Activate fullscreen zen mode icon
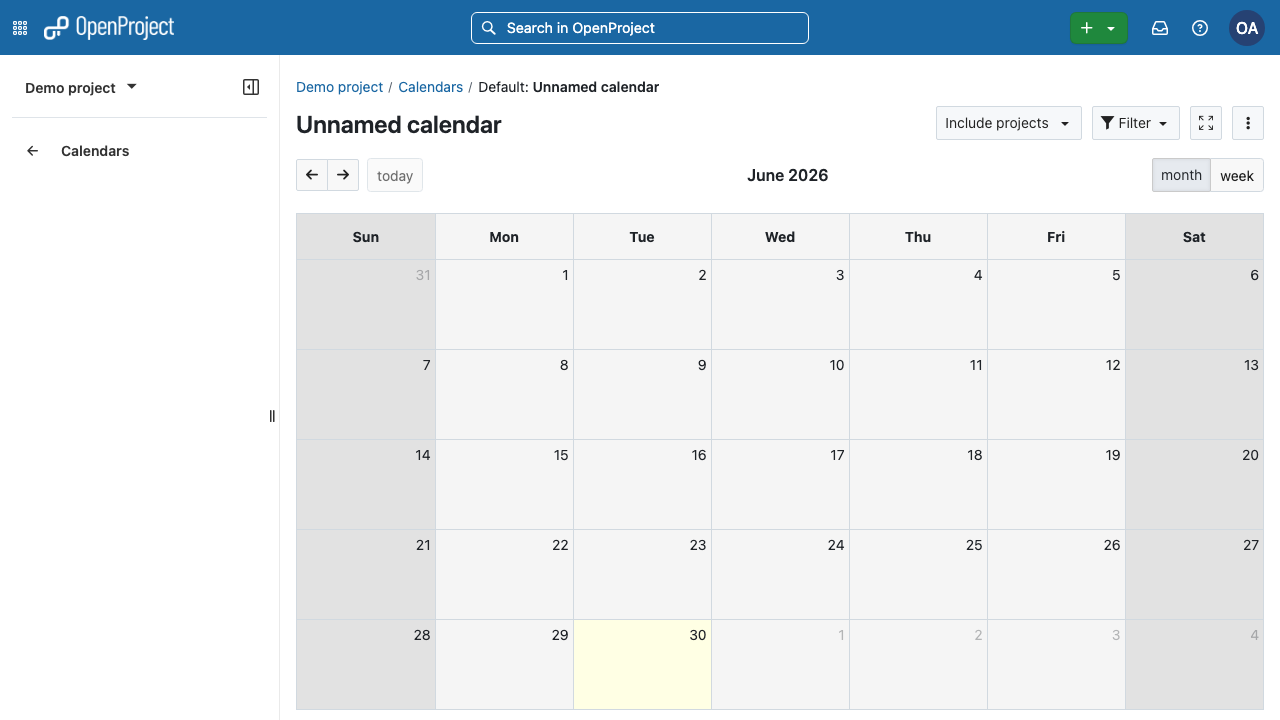This screenshot has height=720, width=1280. click(x=1206, y=123)
